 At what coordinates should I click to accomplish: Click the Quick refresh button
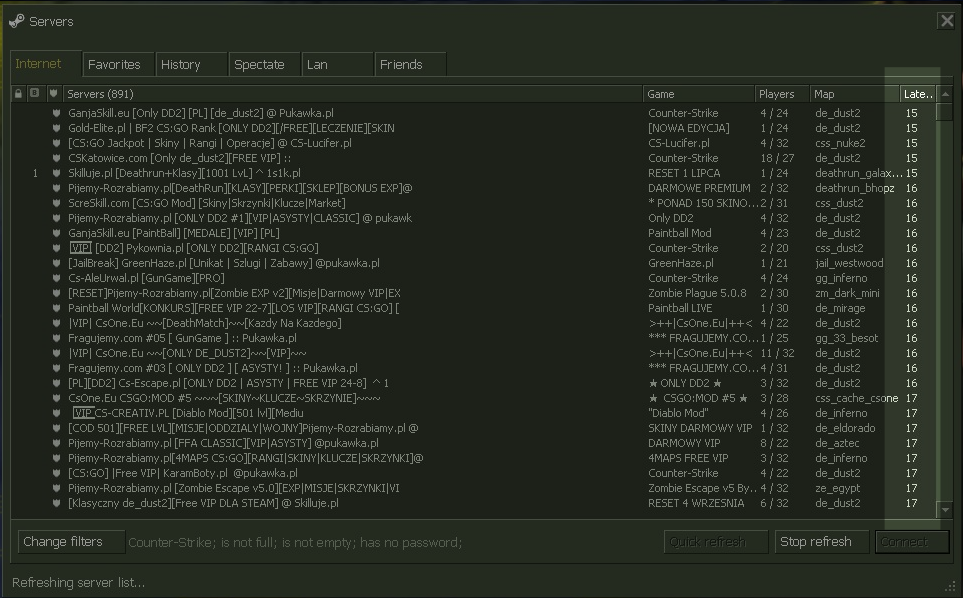click(x=716, y=542)
